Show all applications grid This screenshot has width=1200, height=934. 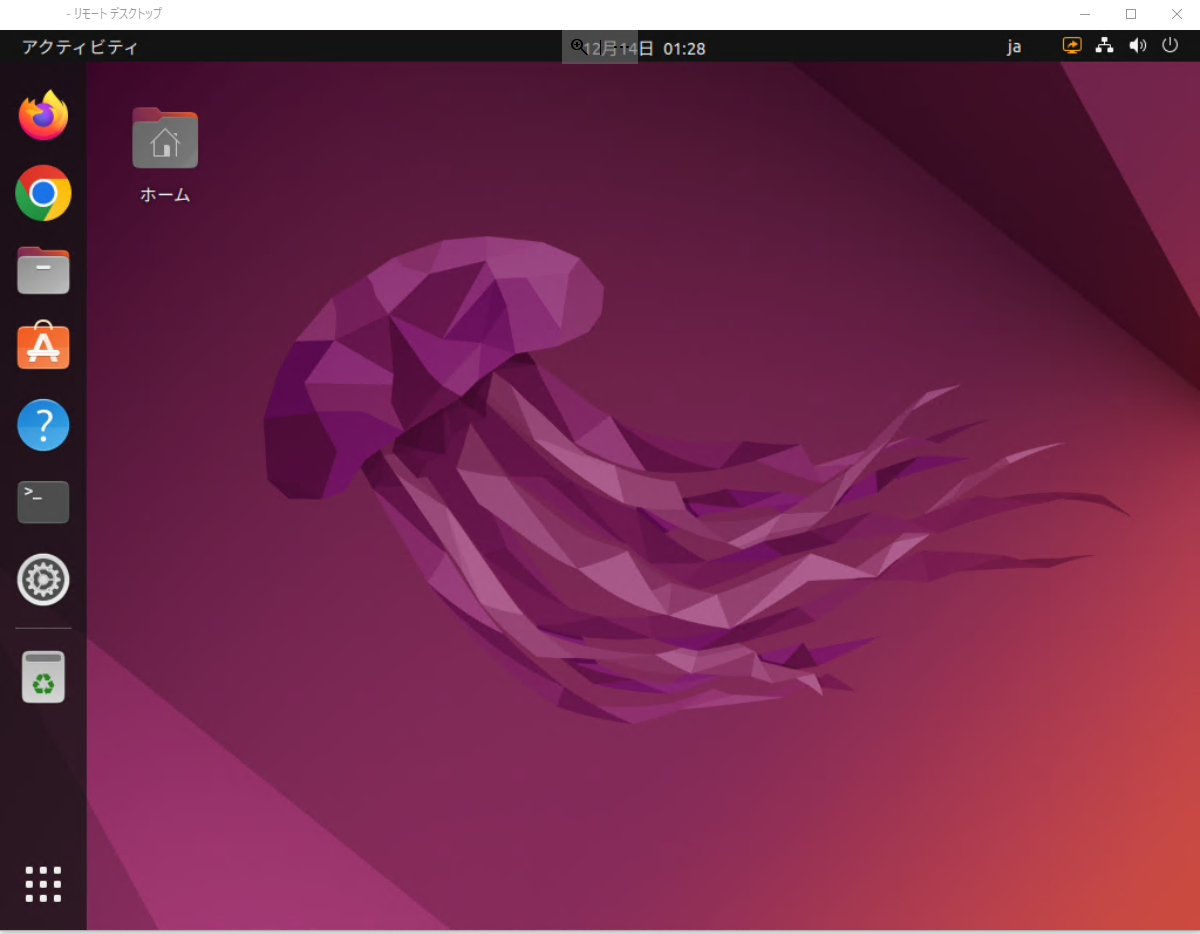pos(43,884)
